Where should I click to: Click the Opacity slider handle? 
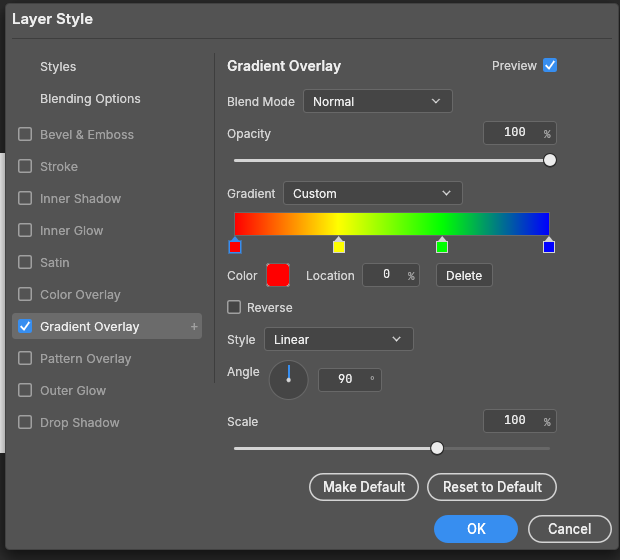[x=550, y=160]
